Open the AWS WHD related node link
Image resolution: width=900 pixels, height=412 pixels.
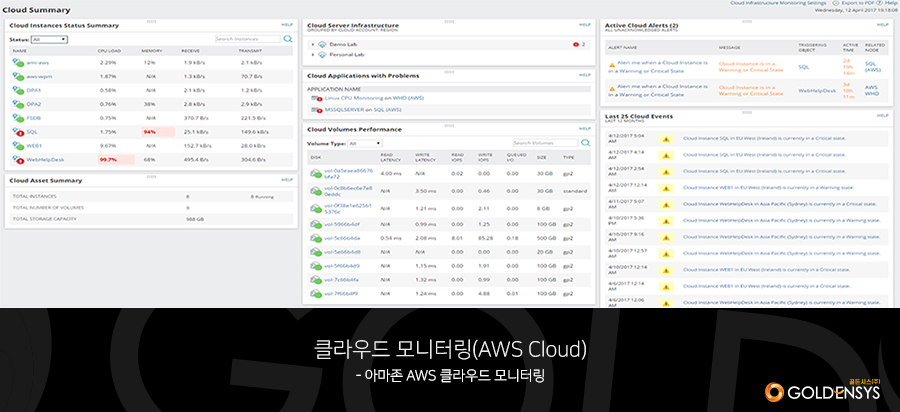pos(871,91)
